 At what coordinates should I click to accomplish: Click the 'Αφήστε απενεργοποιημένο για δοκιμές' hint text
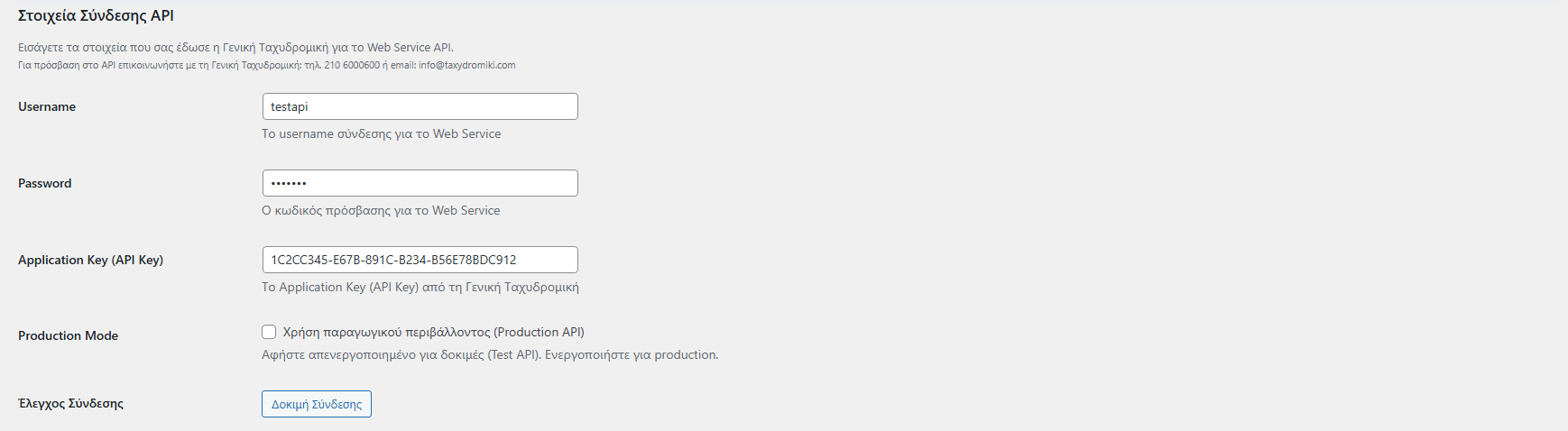[x=490, y=354]
